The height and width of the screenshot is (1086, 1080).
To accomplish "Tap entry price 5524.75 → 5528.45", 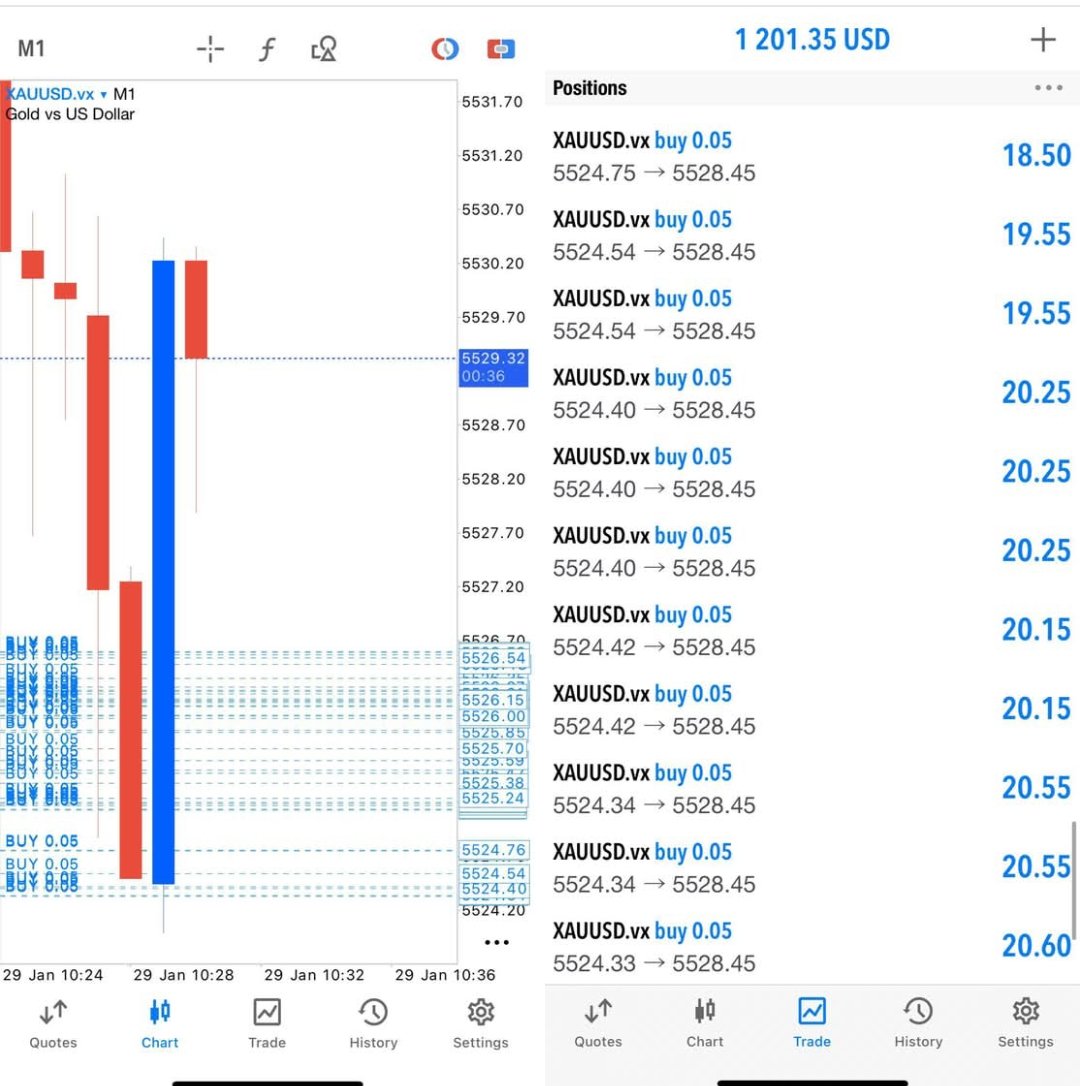I will coord(654,173).
